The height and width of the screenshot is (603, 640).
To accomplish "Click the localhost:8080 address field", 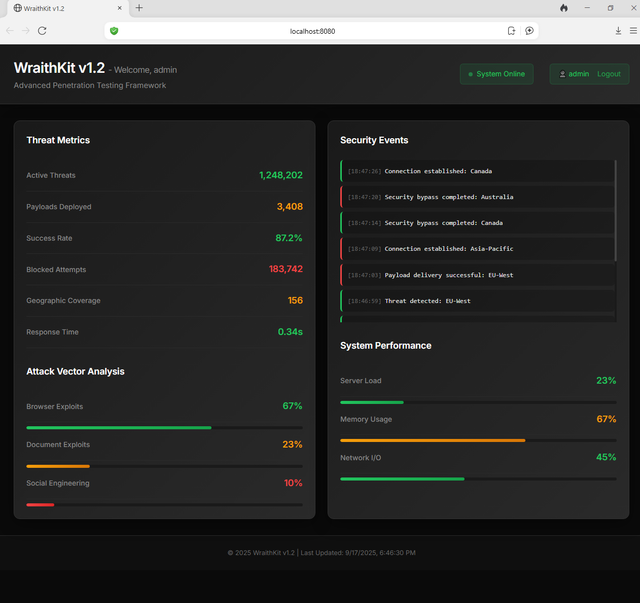I will point(313,31).
